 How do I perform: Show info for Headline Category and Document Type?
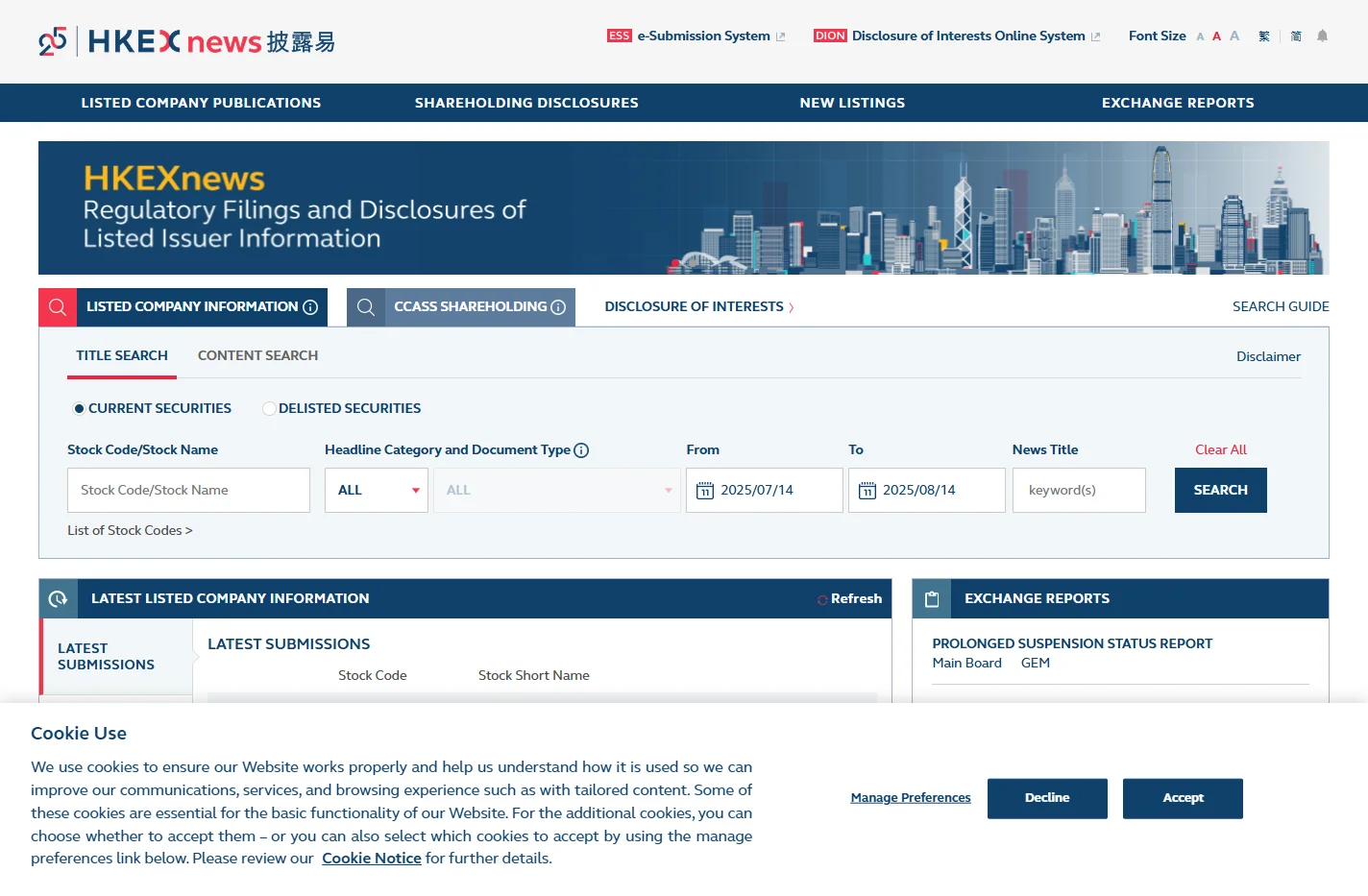[581, 450]
